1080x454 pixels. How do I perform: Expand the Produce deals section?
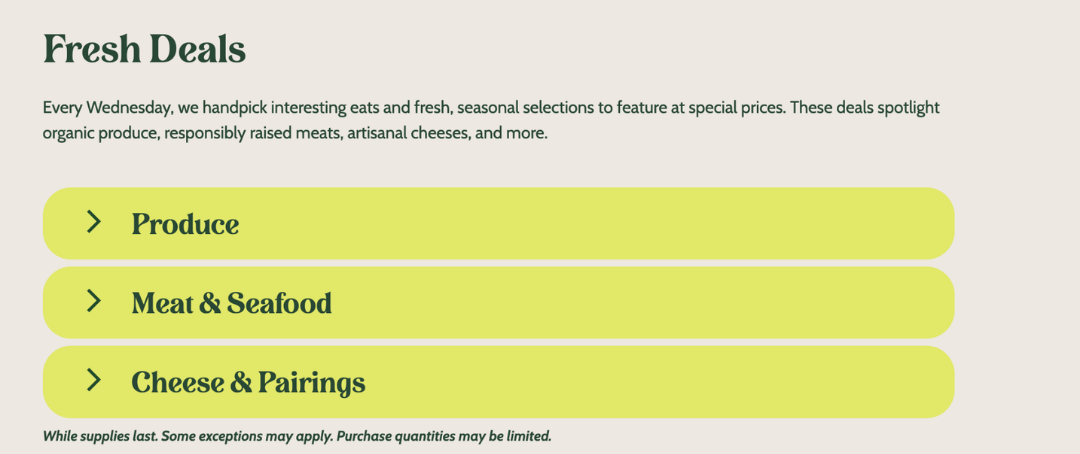click(x=499, y=223)
